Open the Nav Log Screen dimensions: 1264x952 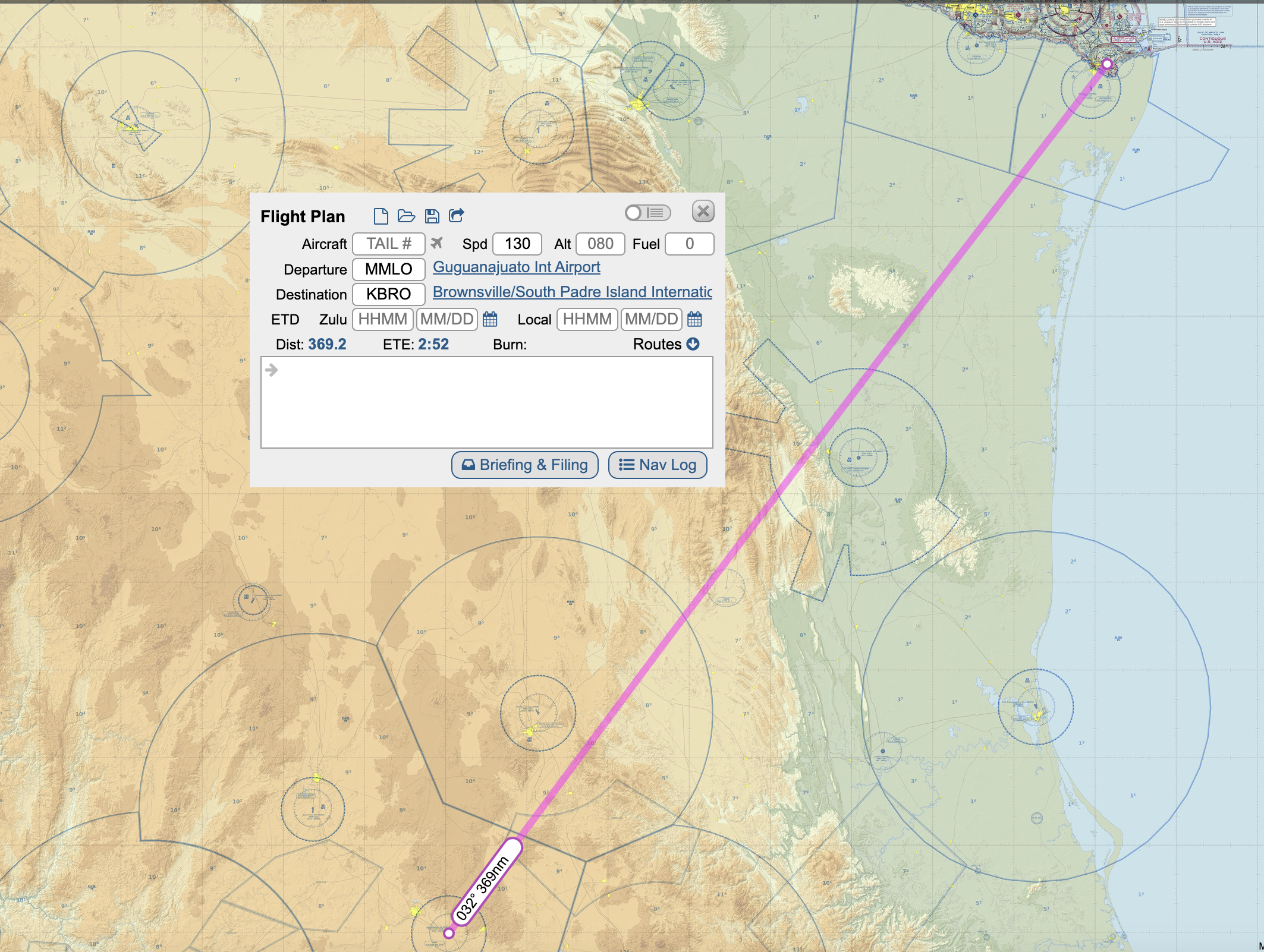(x=658, y=465)
